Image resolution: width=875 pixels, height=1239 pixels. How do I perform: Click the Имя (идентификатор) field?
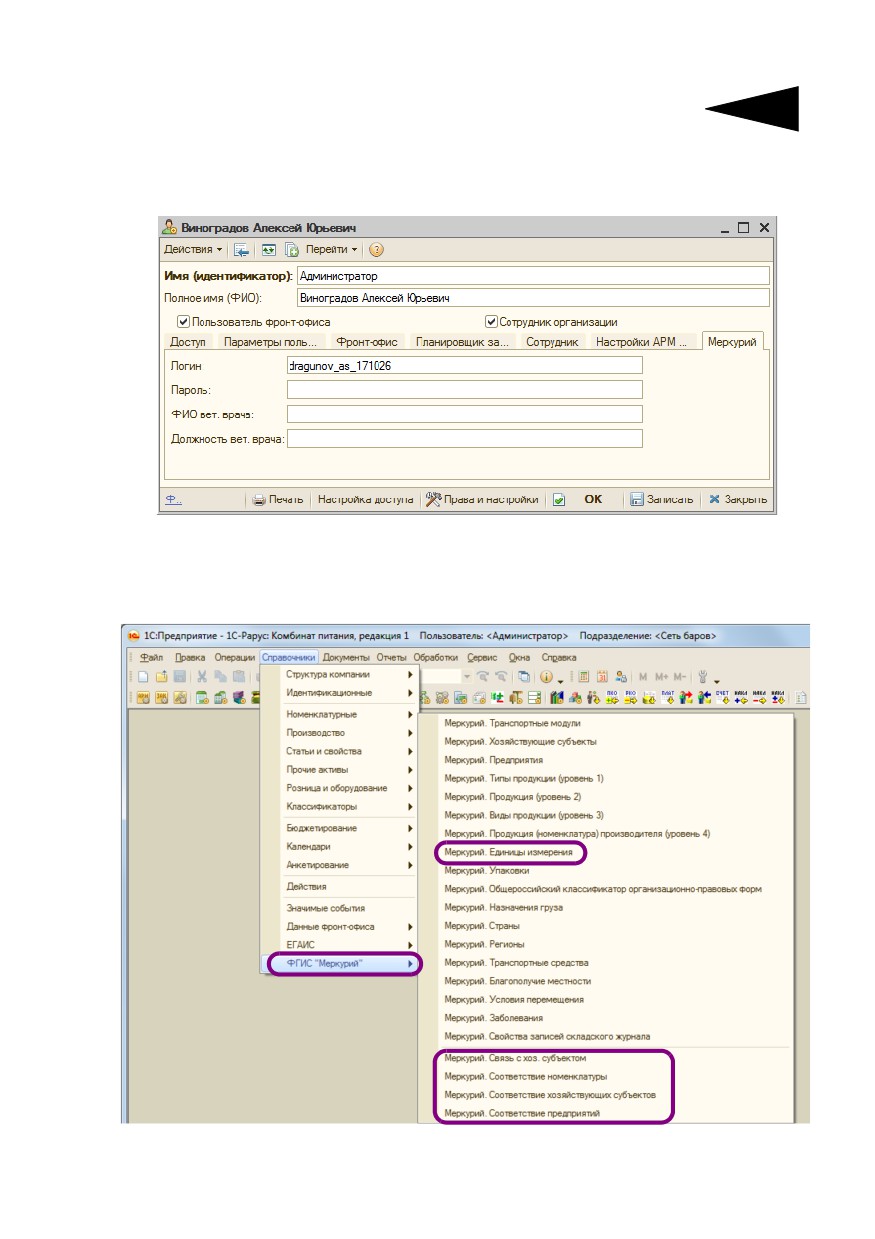point(533,275)
